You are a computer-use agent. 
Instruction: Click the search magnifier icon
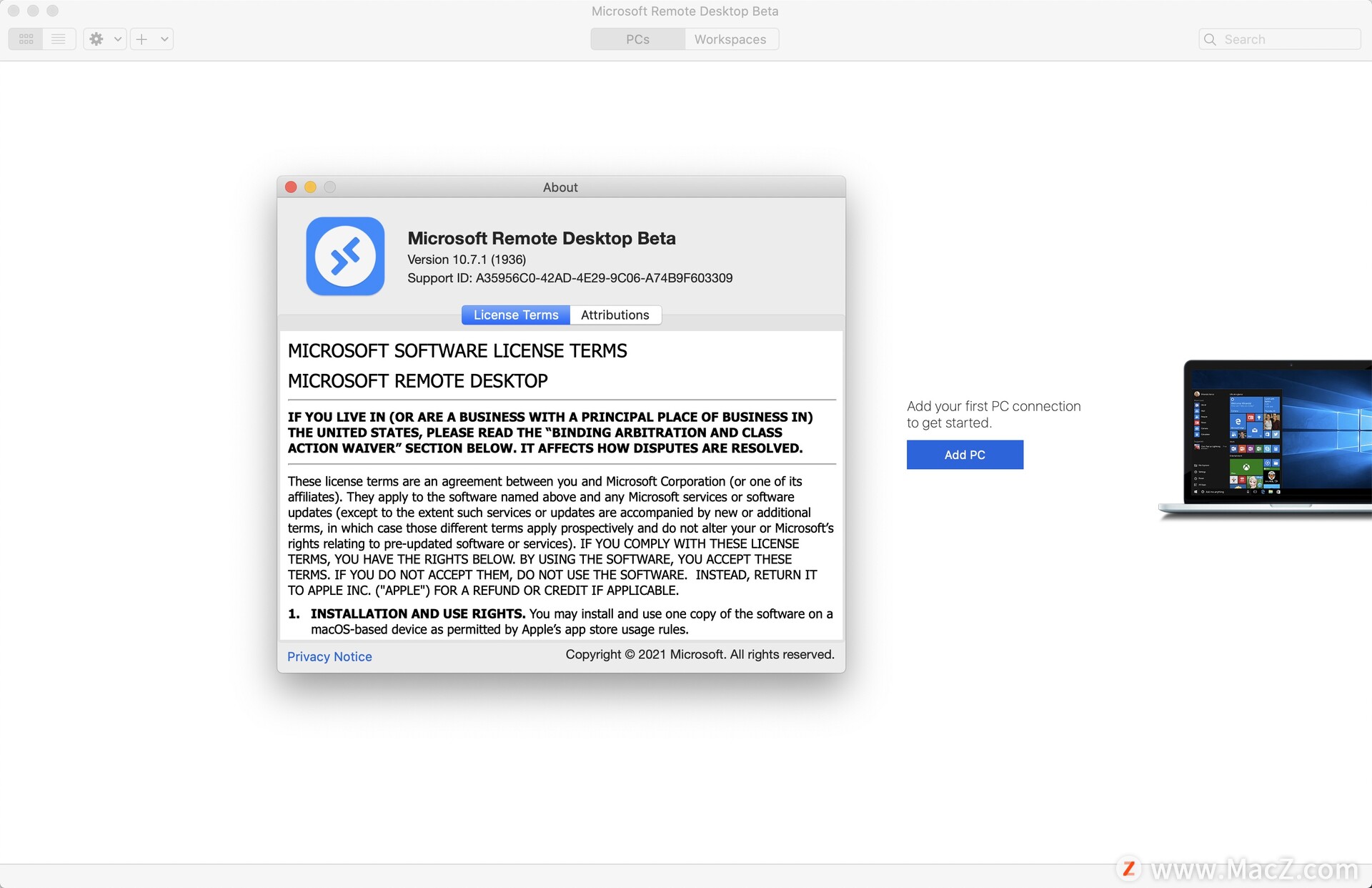tap(1210, 39)
